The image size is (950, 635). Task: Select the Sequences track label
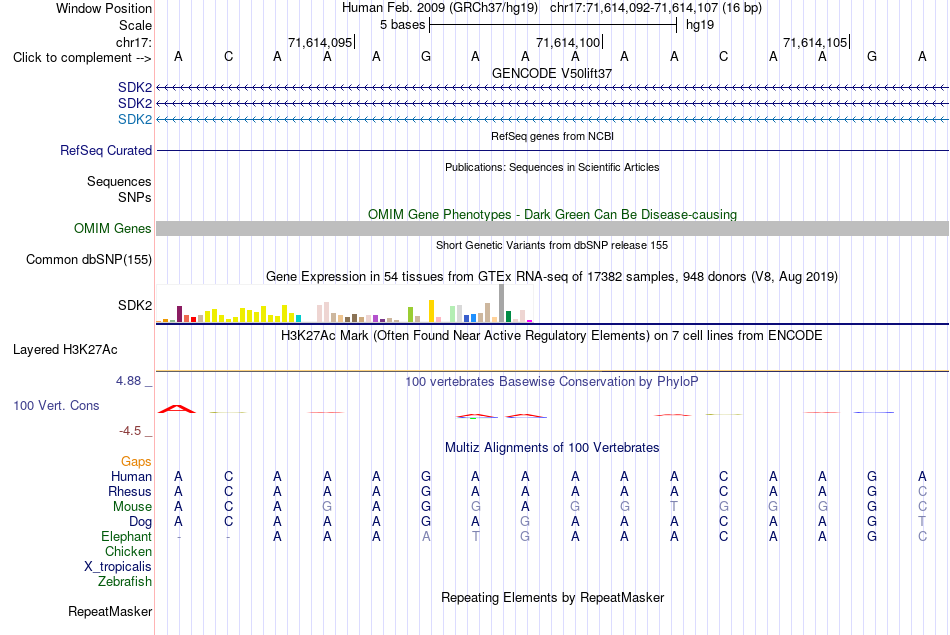[119, 181]
